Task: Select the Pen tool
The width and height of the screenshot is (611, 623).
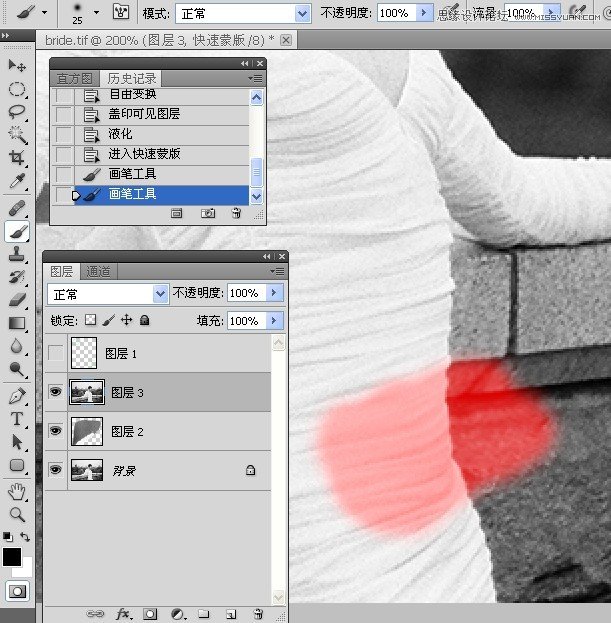Action: coord(17,396)
